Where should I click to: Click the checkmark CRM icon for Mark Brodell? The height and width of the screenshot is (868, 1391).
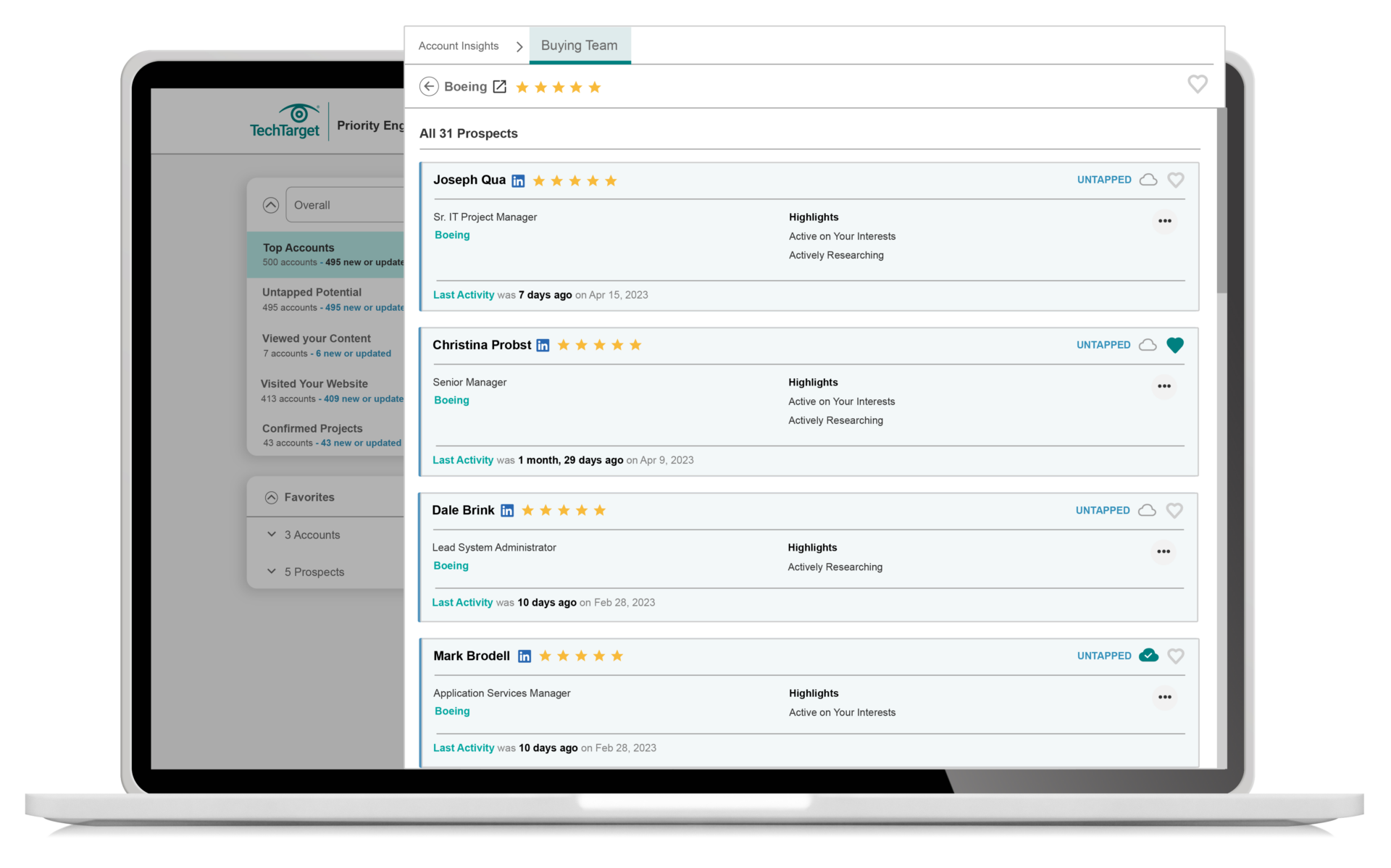(x=1149, y=655)
